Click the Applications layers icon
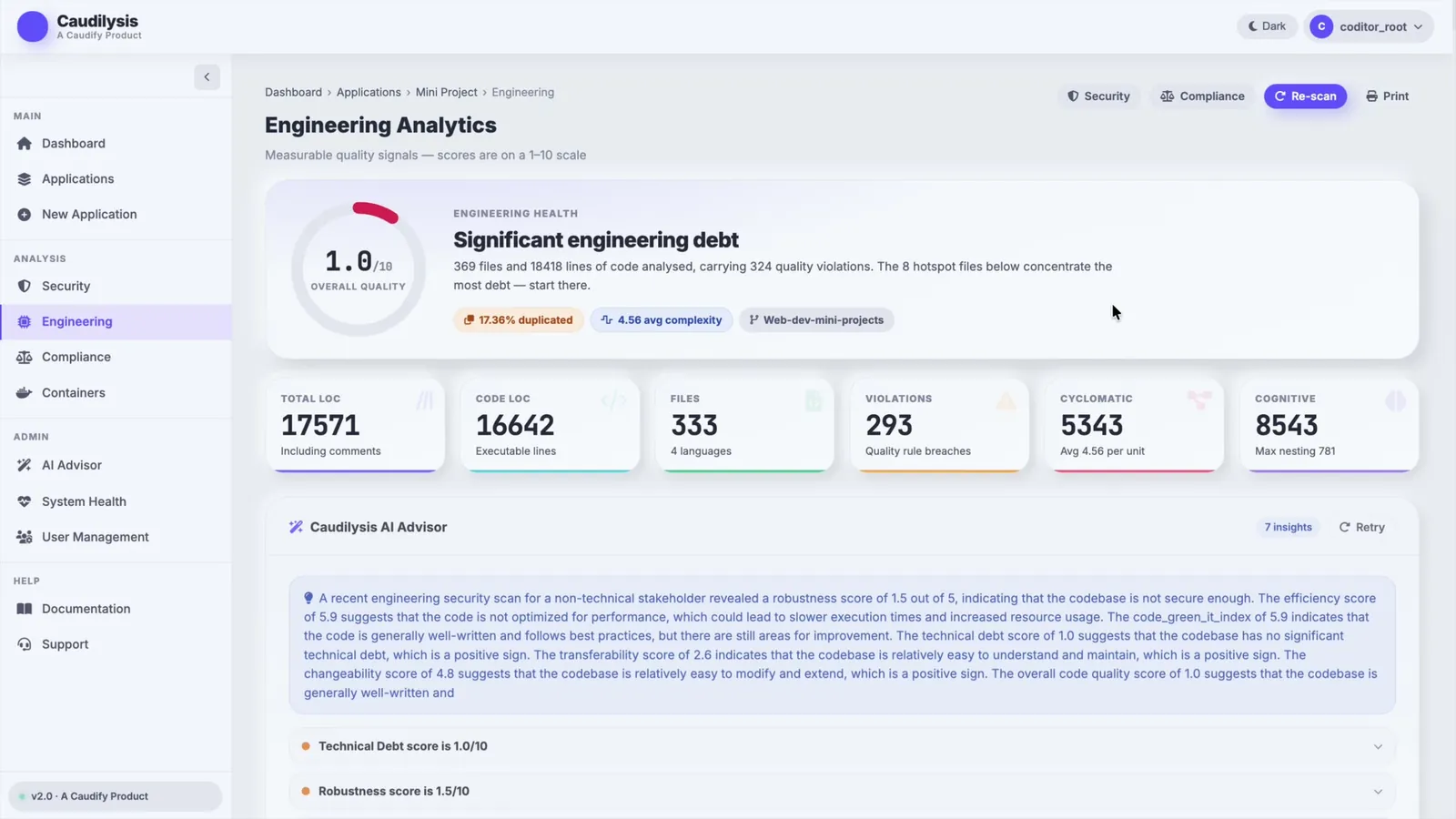The height and width of the screenshot is (819, 1456). pos(25,179)
